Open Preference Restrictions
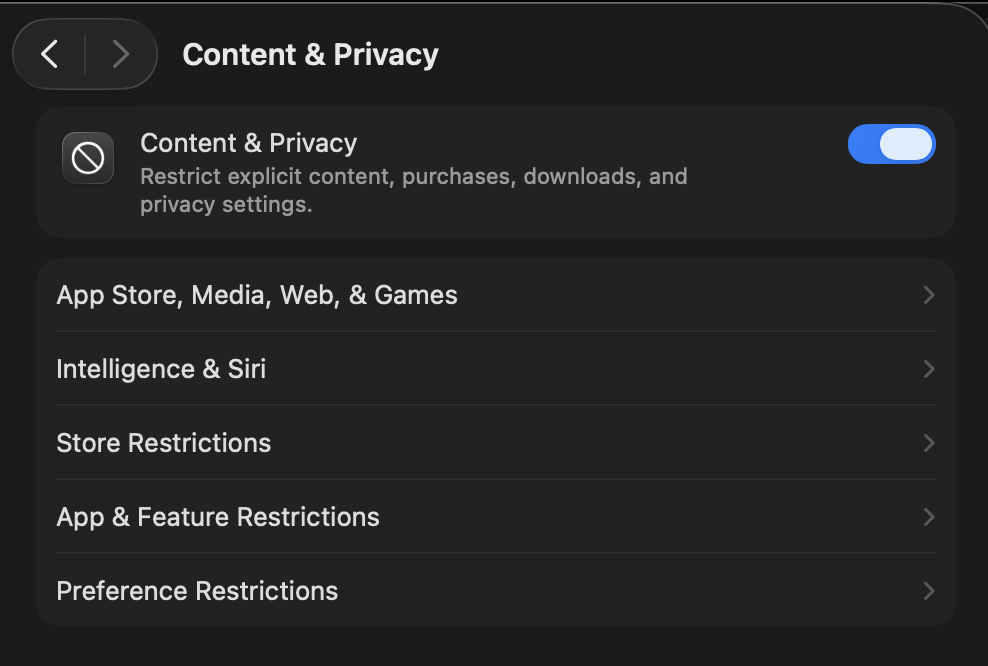 [496, 590]
